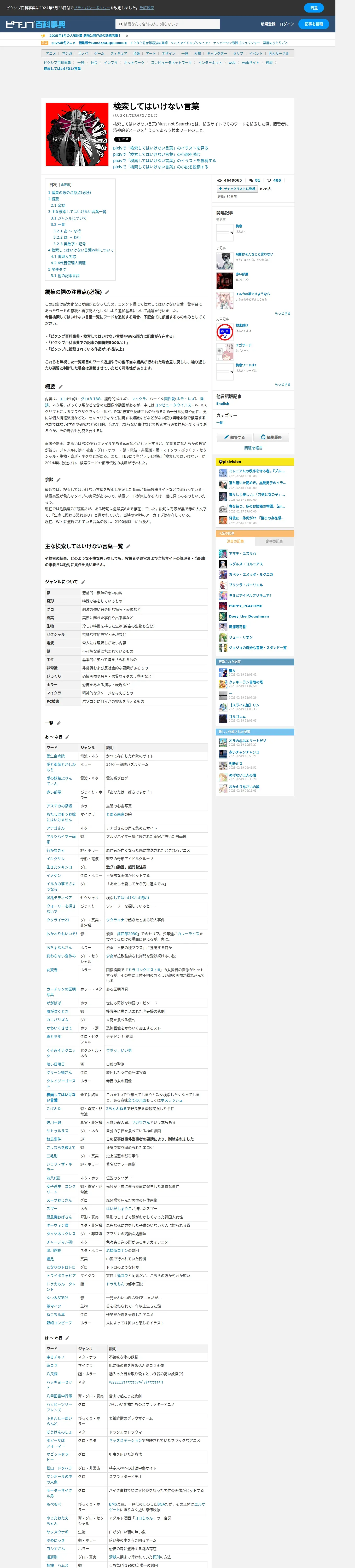Click the プライバシーポリシー link in notice bar

click(92, 8)
